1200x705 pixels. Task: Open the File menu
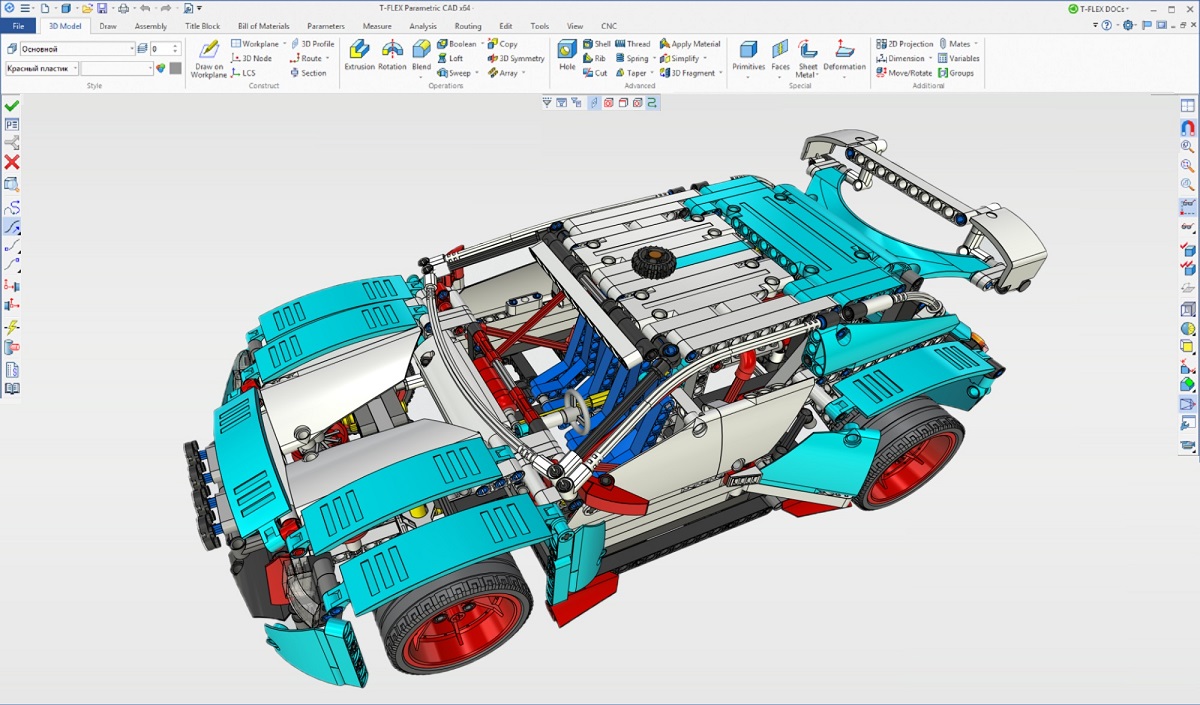pos(18,26)
